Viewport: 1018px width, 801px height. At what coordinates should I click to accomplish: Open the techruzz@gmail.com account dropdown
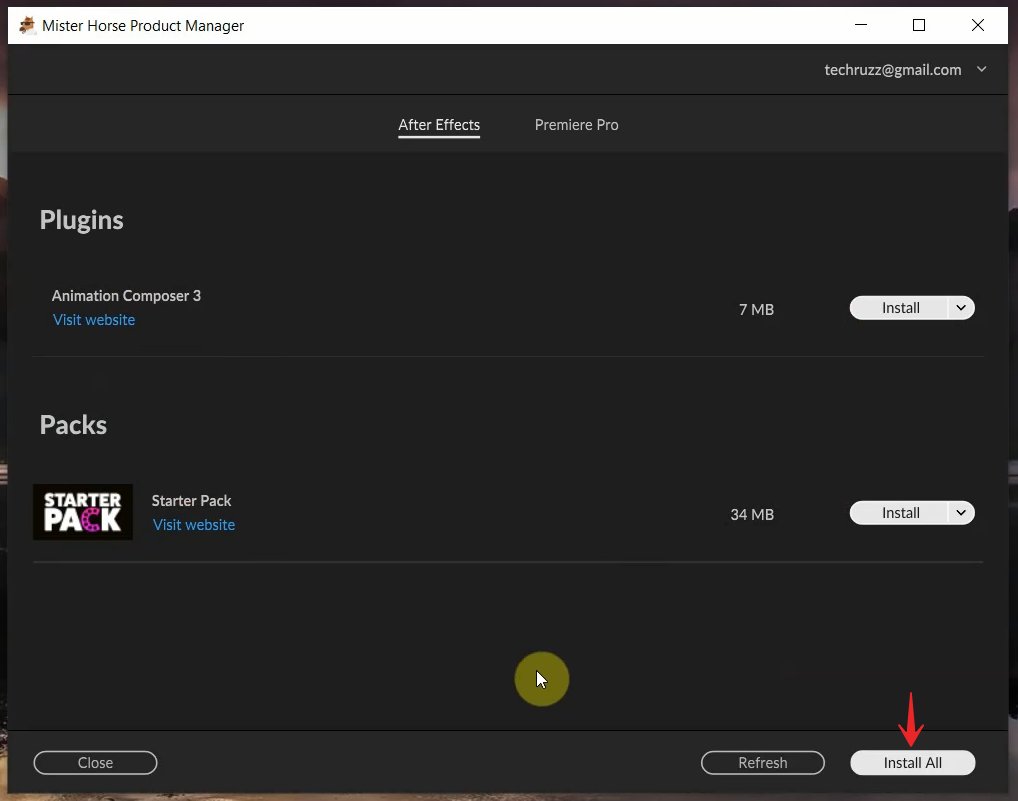[981, 70]
